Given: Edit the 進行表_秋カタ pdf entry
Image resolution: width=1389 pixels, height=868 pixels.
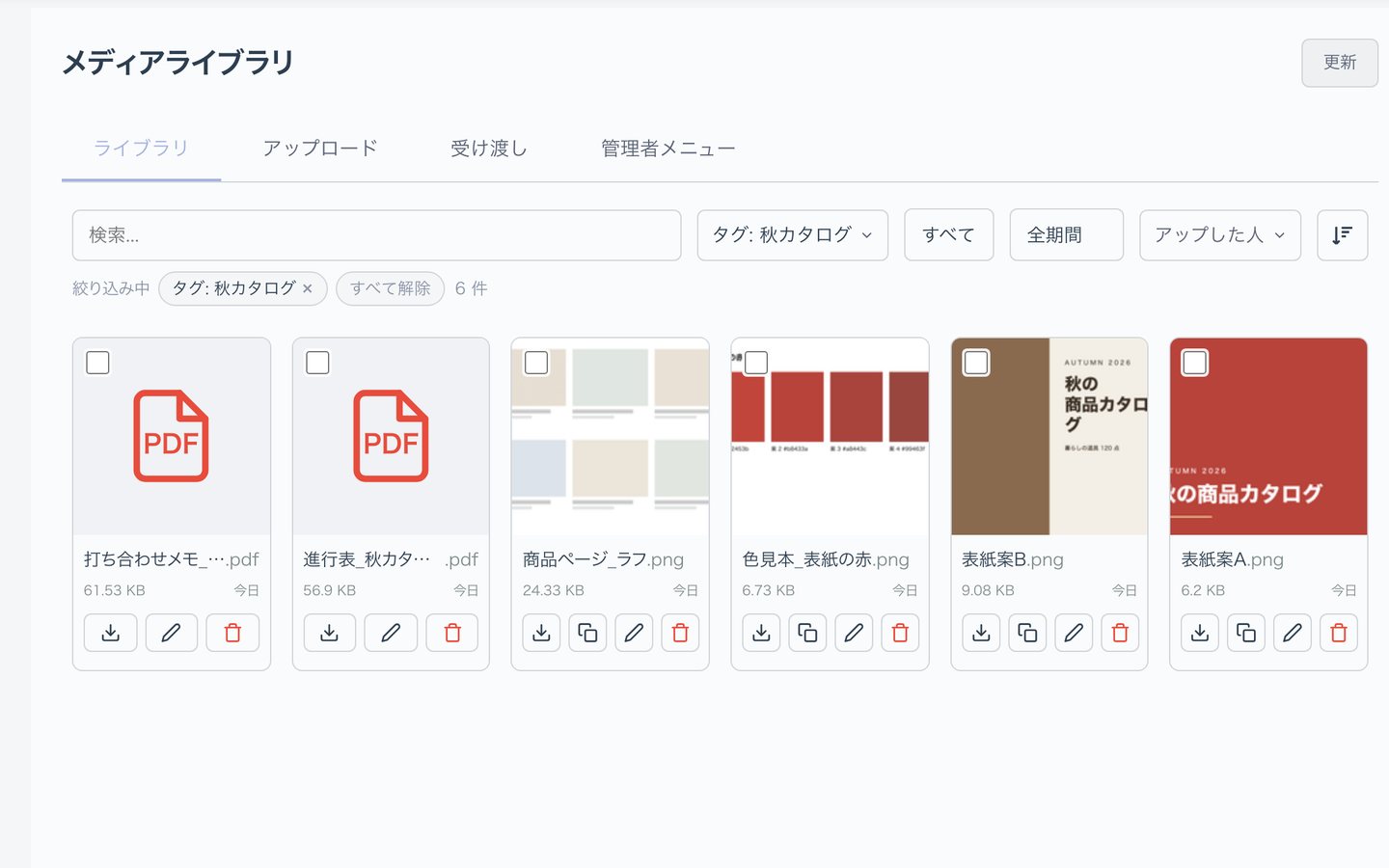Looking at the screenshot, I should [x=391, y=633].
